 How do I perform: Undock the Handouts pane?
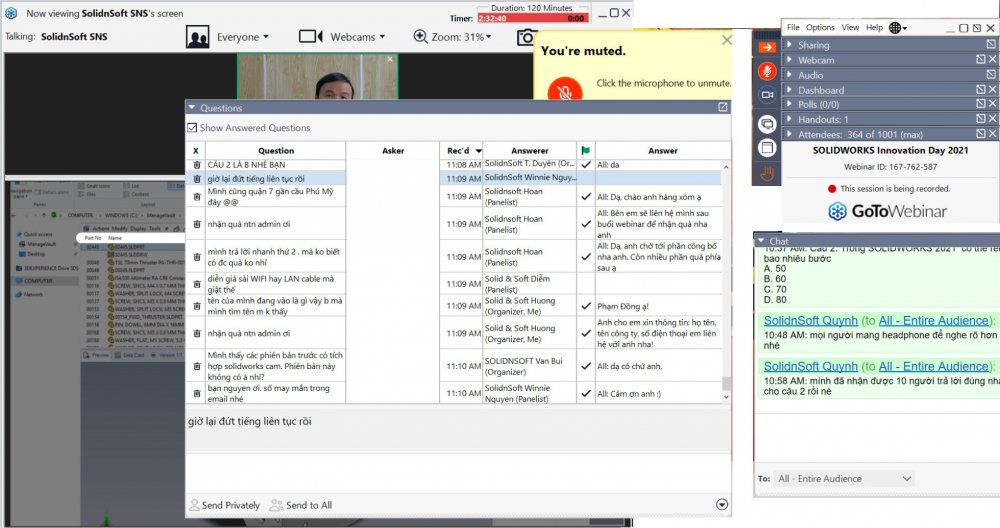point(981,119)
